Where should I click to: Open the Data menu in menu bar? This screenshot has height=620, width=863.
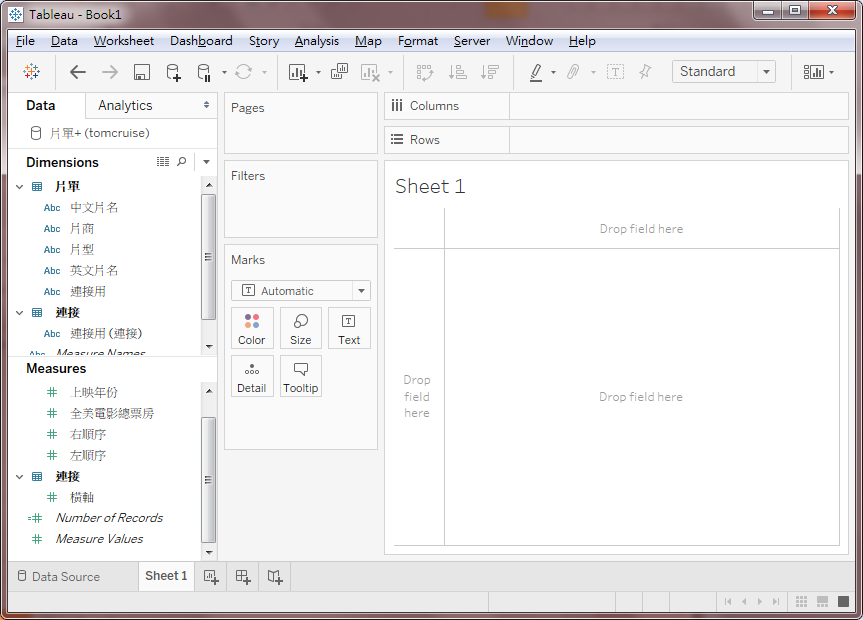click(64, 41)
